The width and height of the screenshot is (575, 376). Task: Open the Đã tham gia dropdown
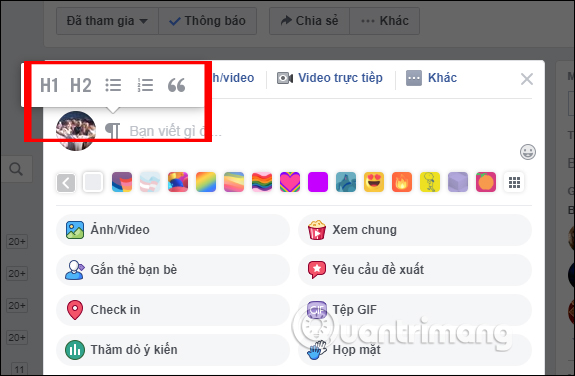click(x=107, y=21)
